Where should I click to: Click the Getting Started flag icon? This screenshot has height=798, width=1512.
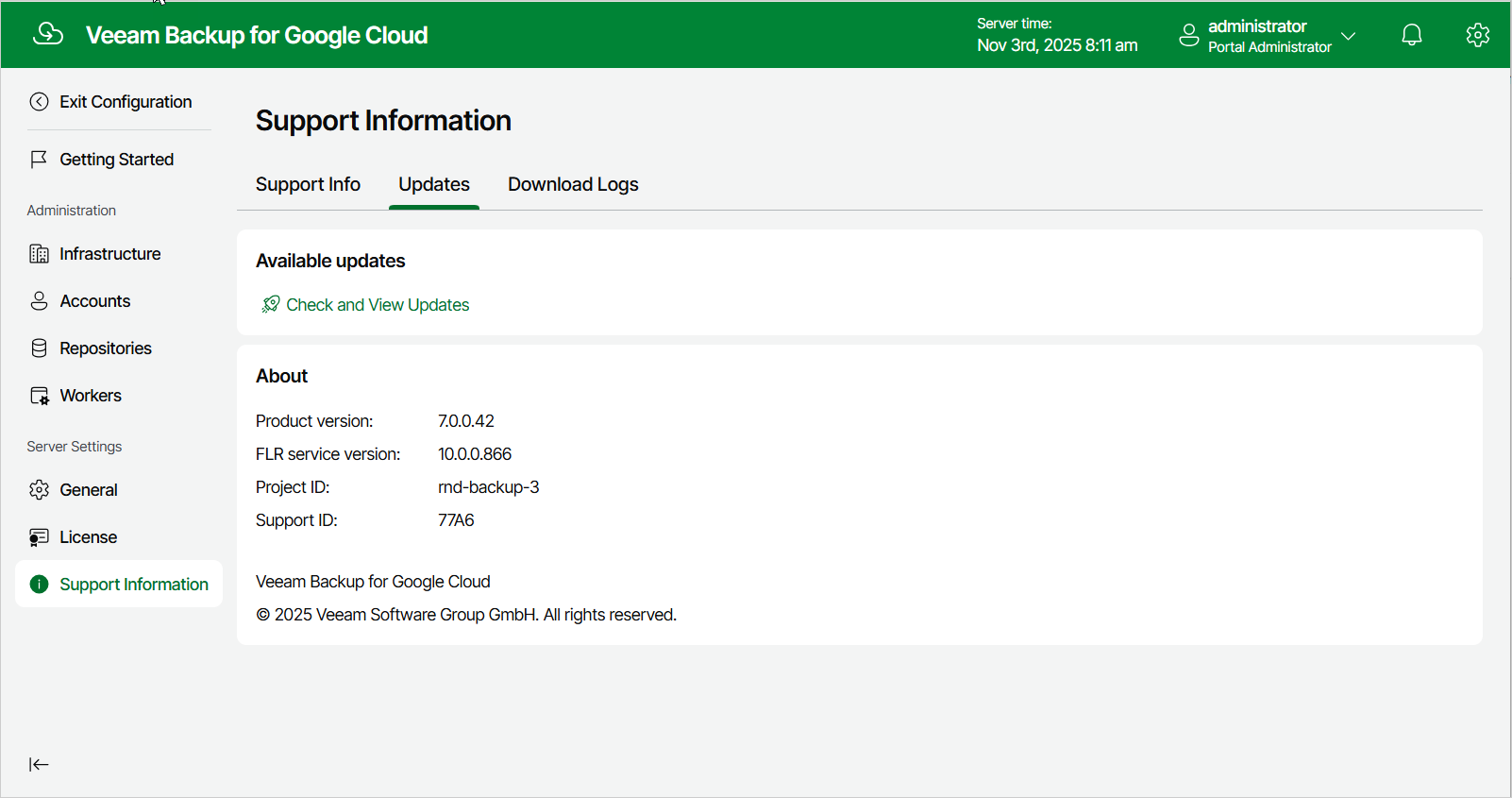click(x=39, y=160)
